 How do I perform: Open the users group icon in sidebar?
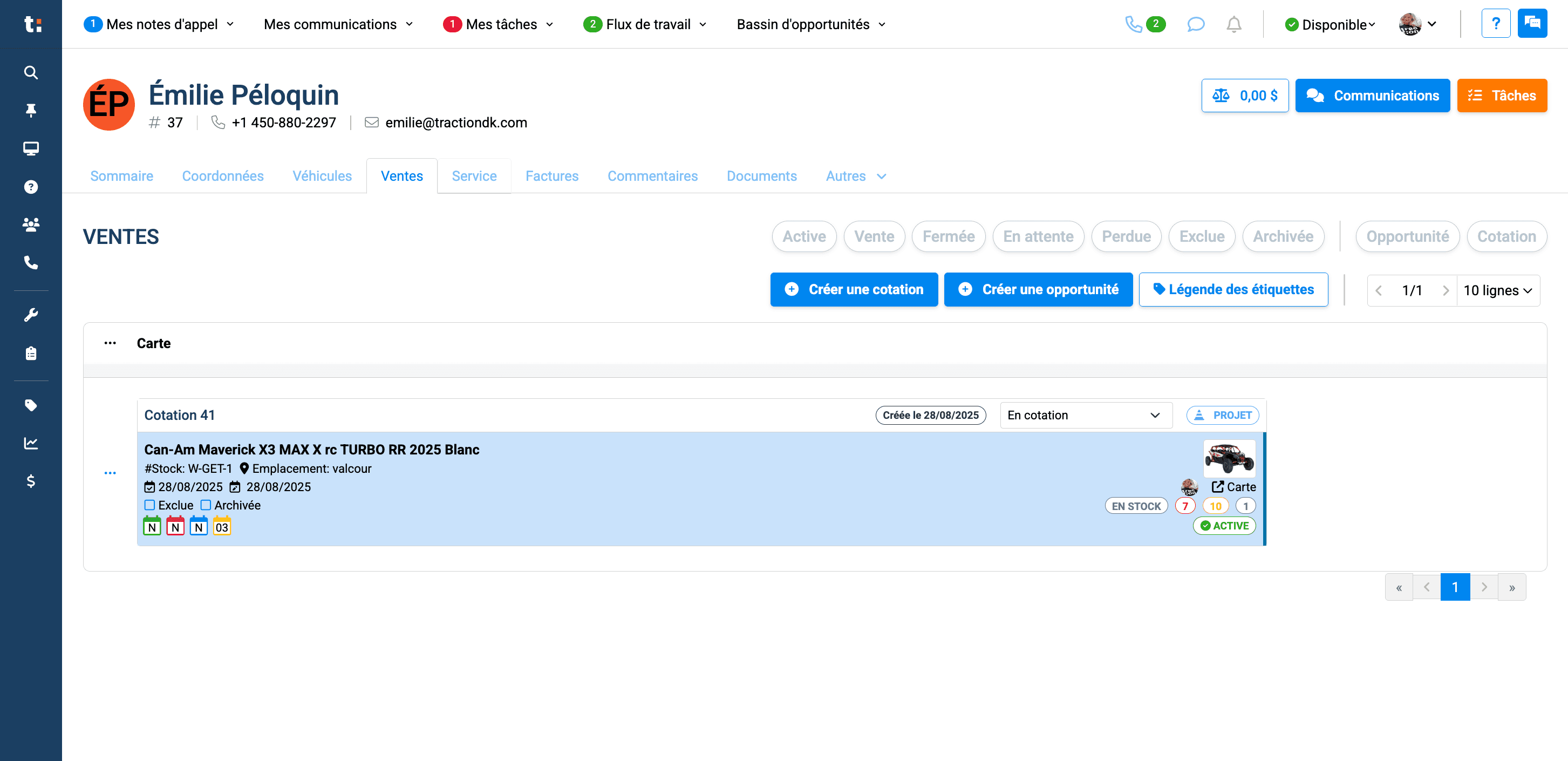point(30,224)
